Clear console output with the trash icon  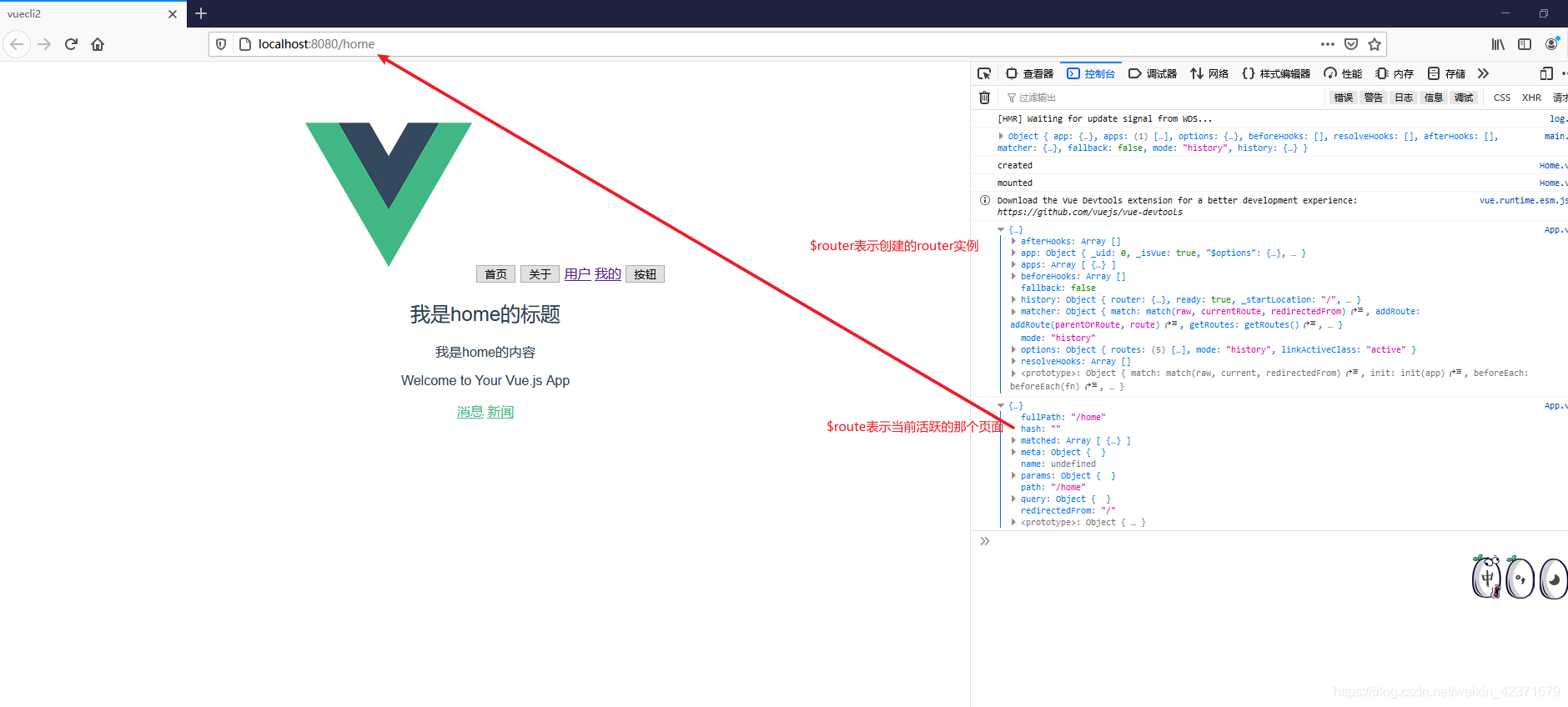coord(984,98)
